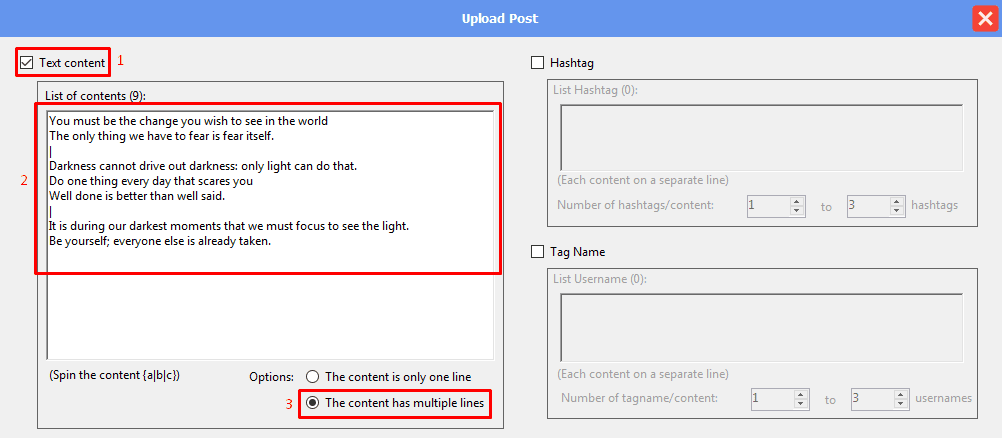Increase minimum hashtags per content

(x=797, y=201)
